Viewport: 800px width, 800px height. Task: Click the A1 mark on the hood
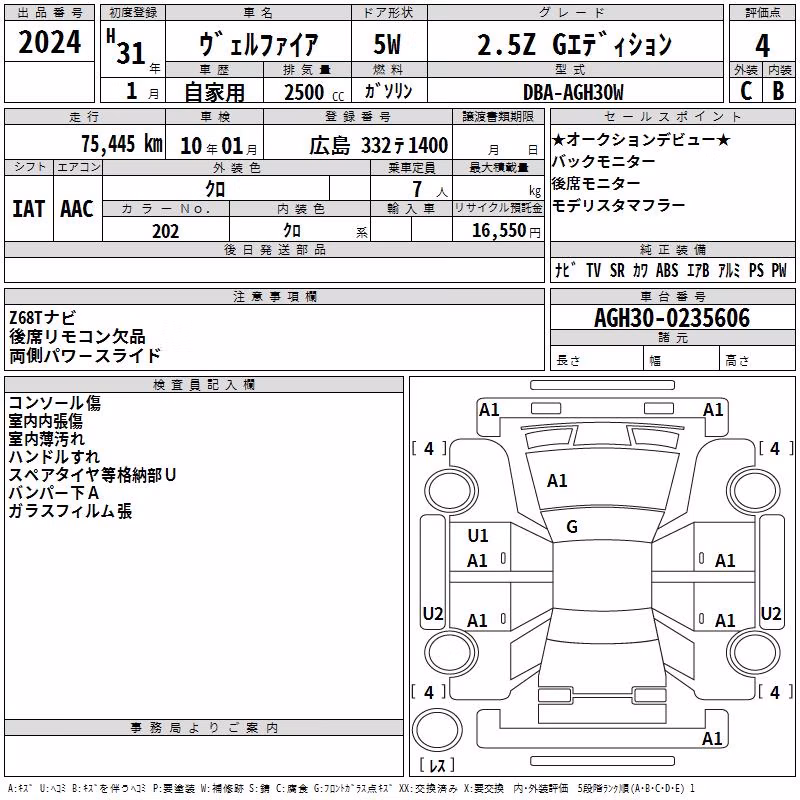pos(557,481)
